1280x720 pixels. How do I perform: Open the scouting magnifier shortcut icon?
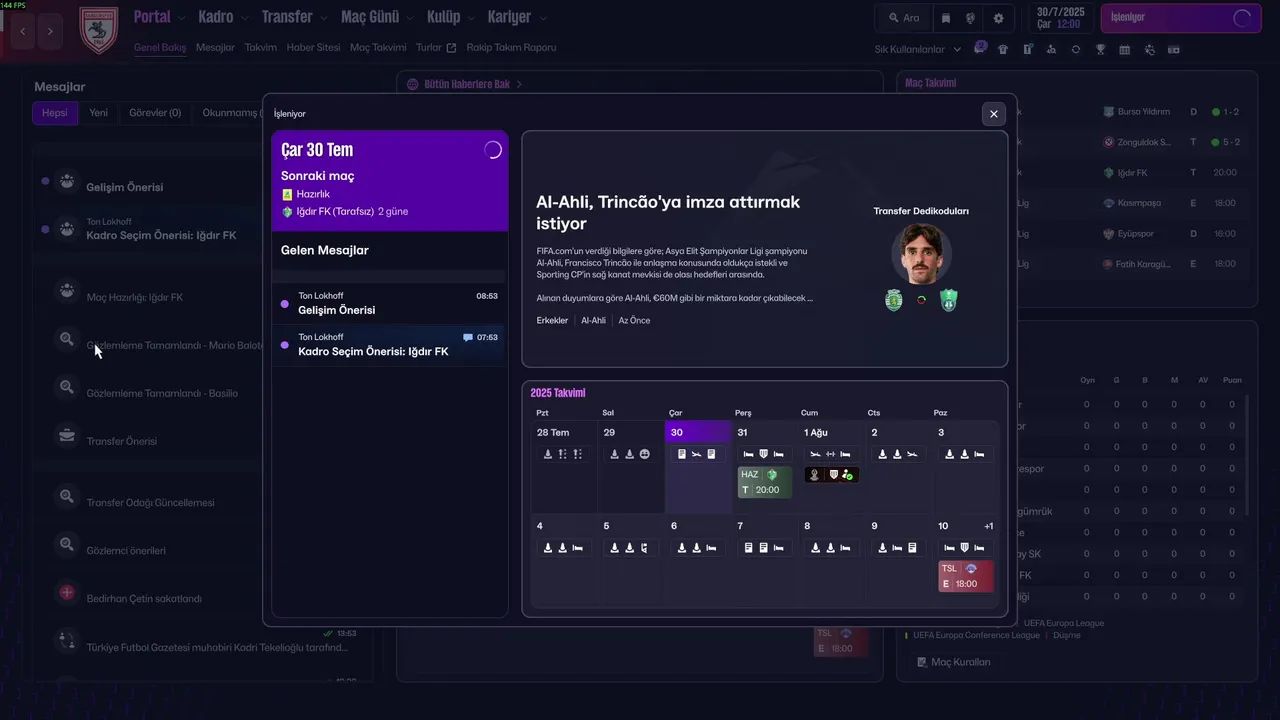1051,49
